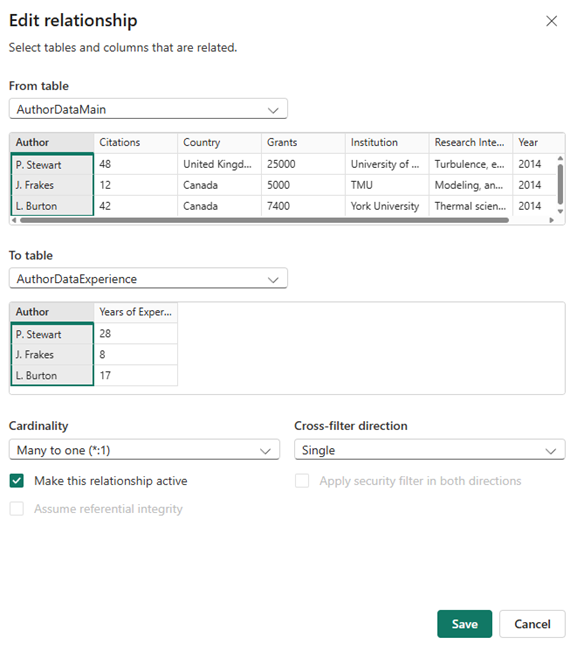Select the Research Inte... column header
This screenshot has height=651, width=577.
(471, 142)
